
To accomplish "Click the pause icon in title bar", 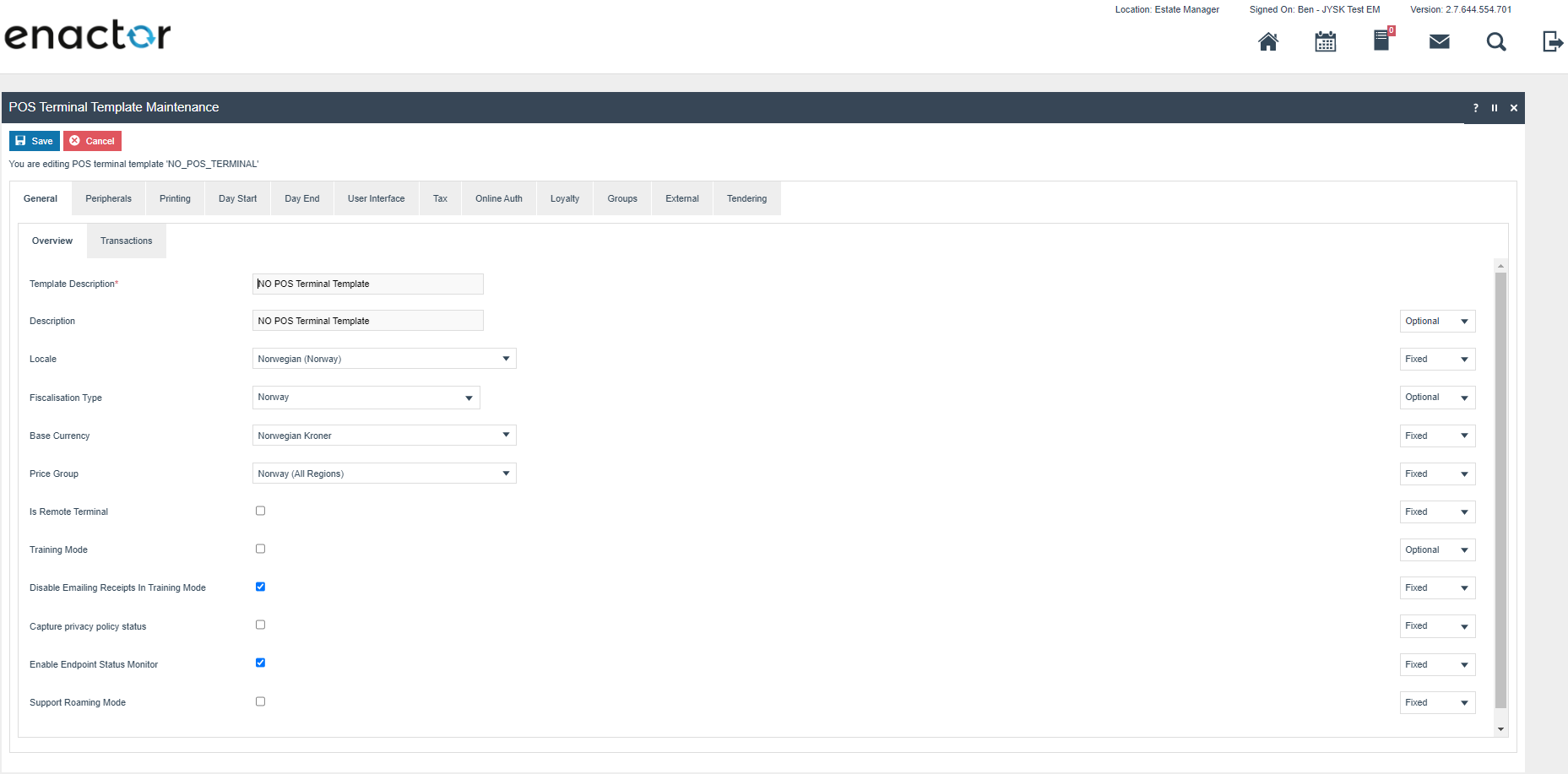I will coord(1494,108).
